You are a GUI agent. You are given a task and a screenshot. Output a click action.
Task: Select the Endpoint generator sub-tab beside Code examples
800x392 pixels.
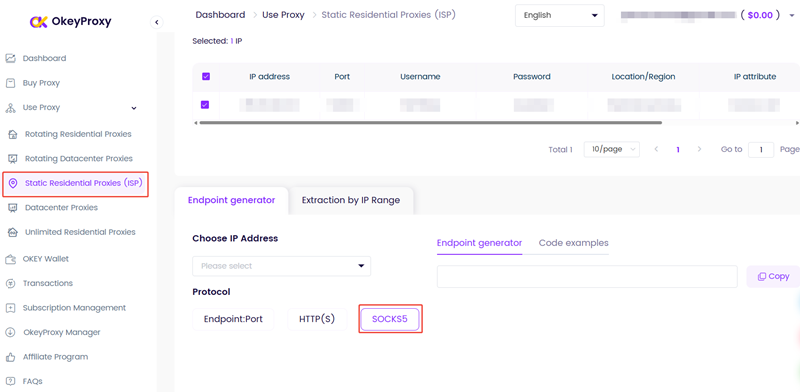pos(479,243)
